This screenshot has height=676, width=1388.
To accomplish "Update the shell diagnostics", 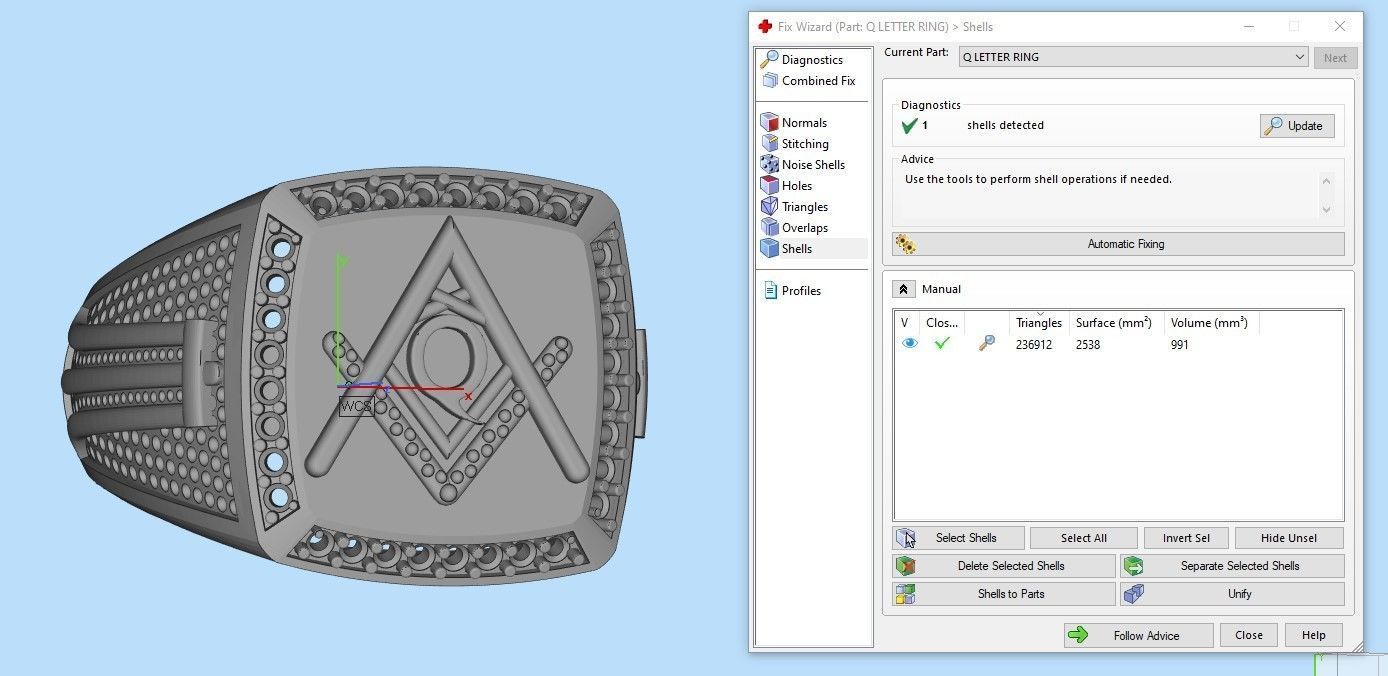I will click(1297, 126).
